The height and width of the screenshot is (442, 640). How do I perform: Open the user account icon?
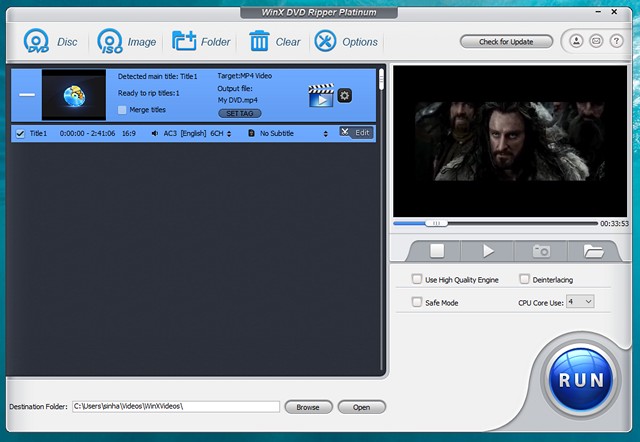point(576,41)
